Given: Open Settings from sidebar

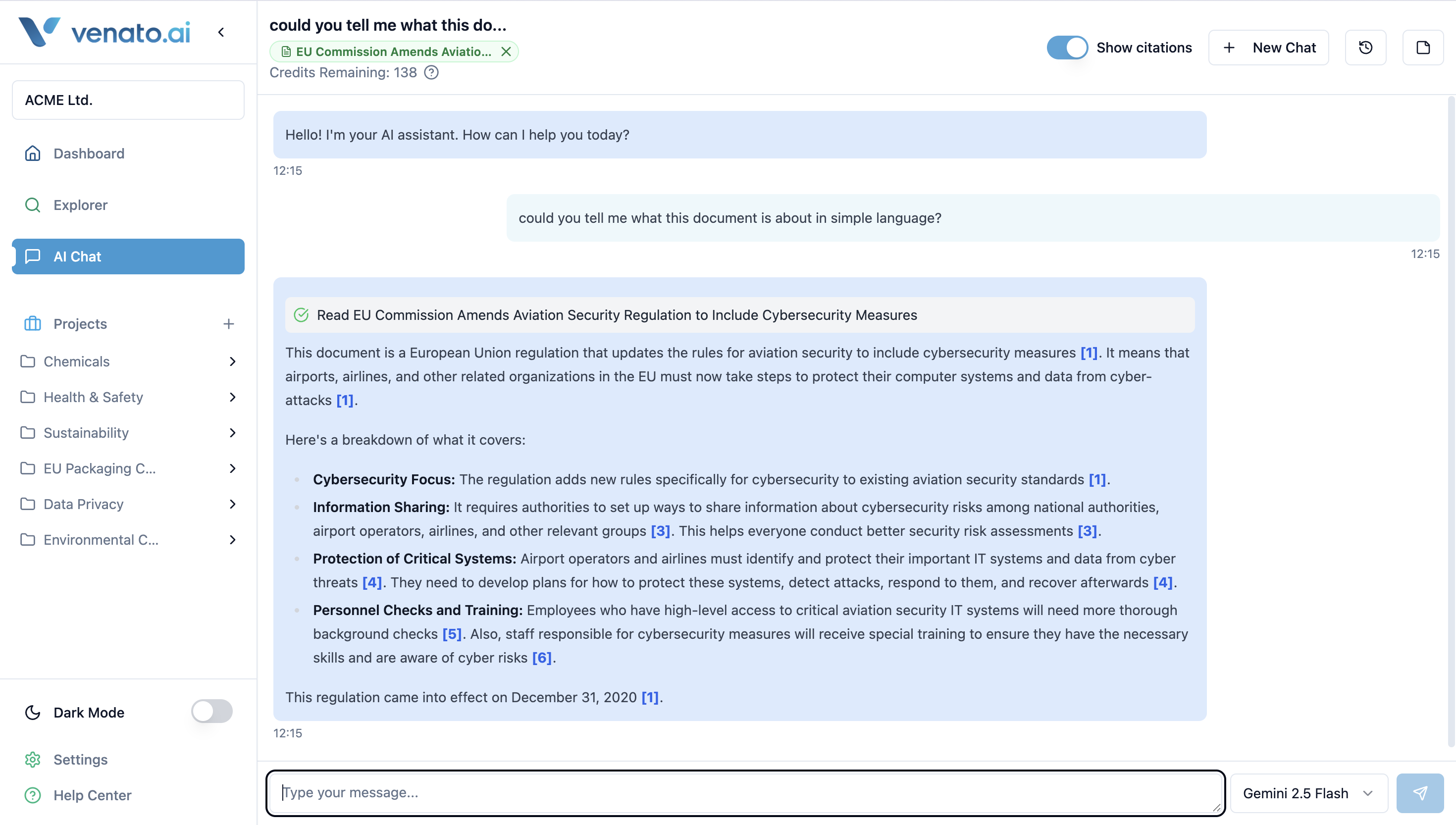Looking at the screenshot, I should point(80,759).
